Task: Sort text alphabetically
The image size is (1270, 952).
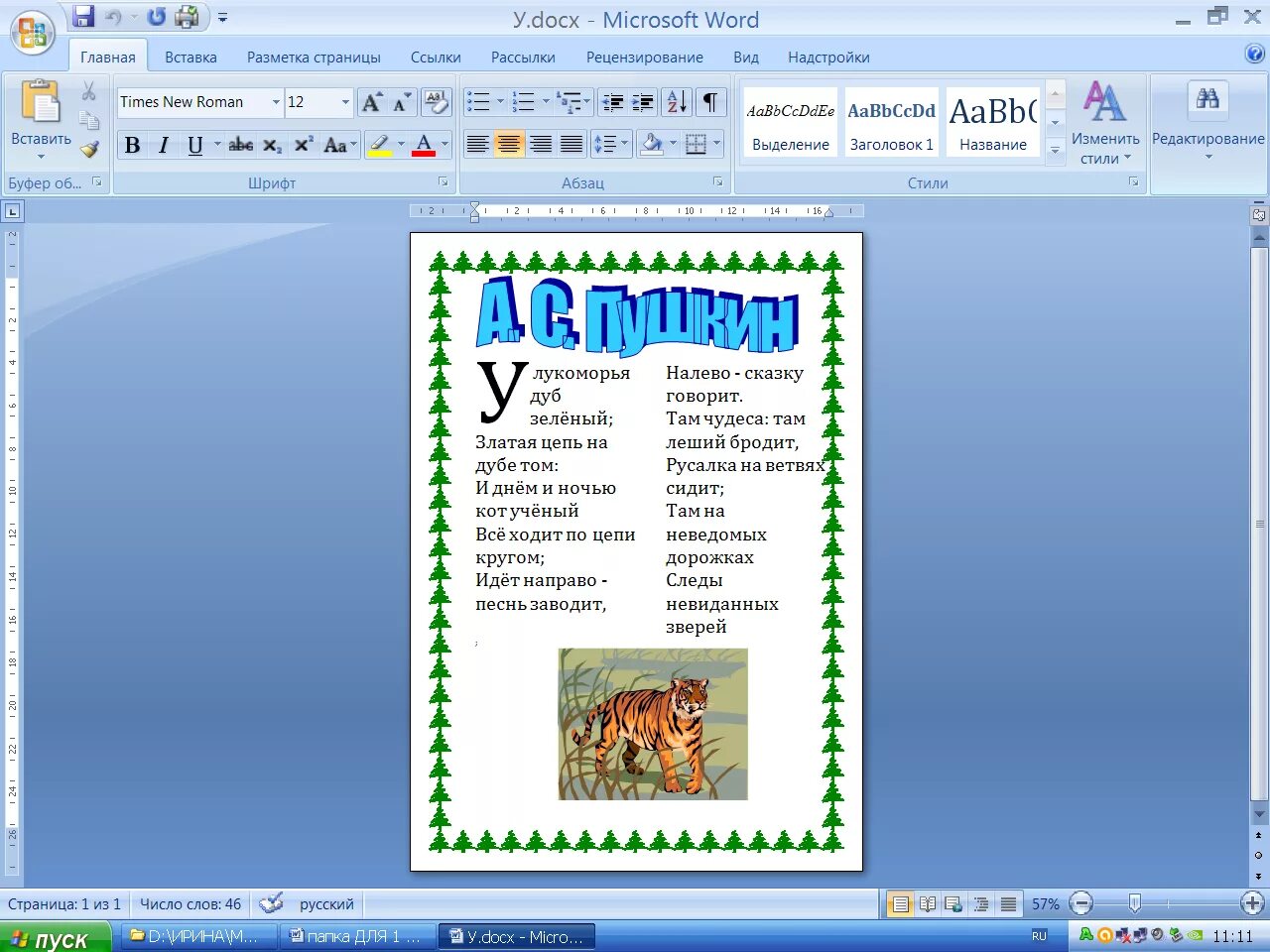Action: 677,102
